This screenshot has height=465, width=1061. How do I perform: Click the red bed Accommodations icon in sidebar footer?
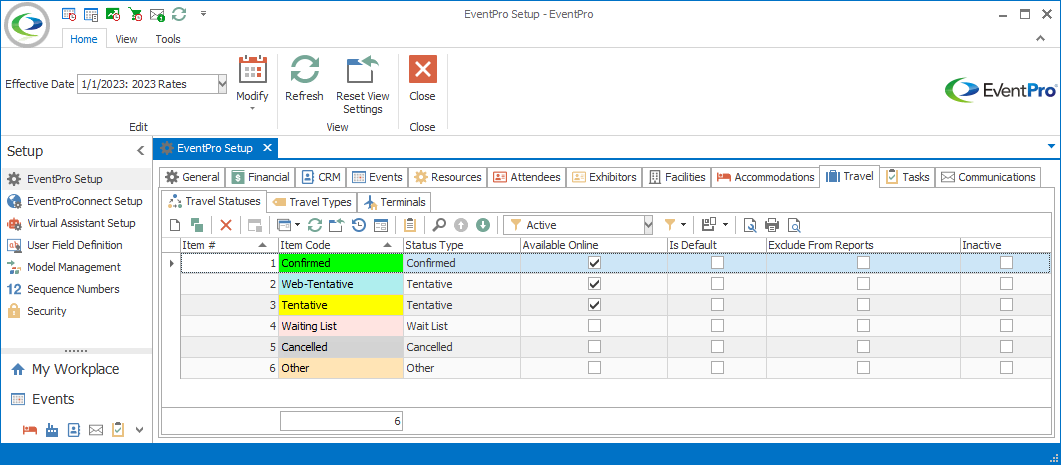pos(30,429)
